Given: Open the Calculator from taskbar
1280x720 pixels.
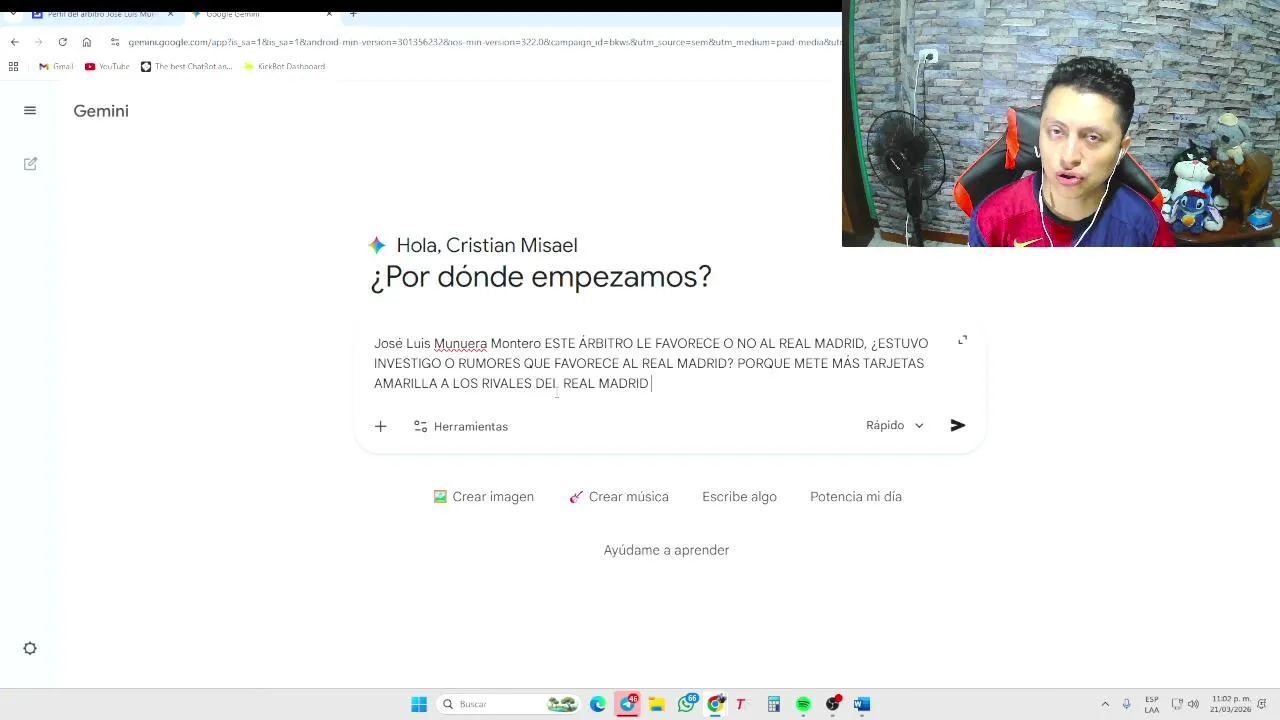Looking at the screenshot, I should [773, 704].
